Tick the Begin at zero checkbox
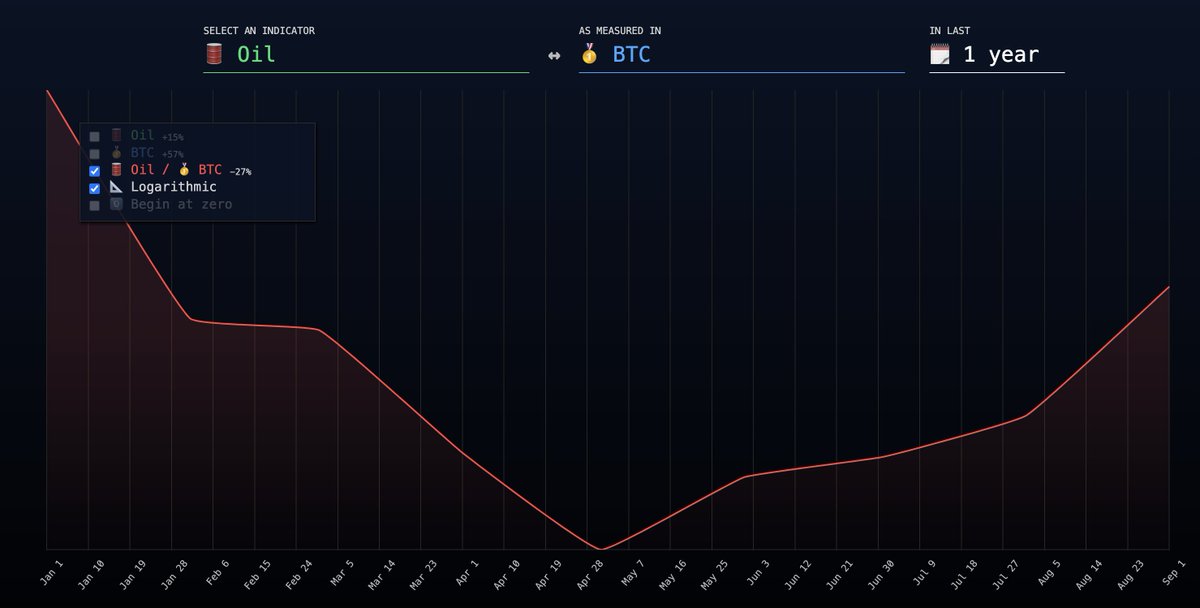 [94, 205]
